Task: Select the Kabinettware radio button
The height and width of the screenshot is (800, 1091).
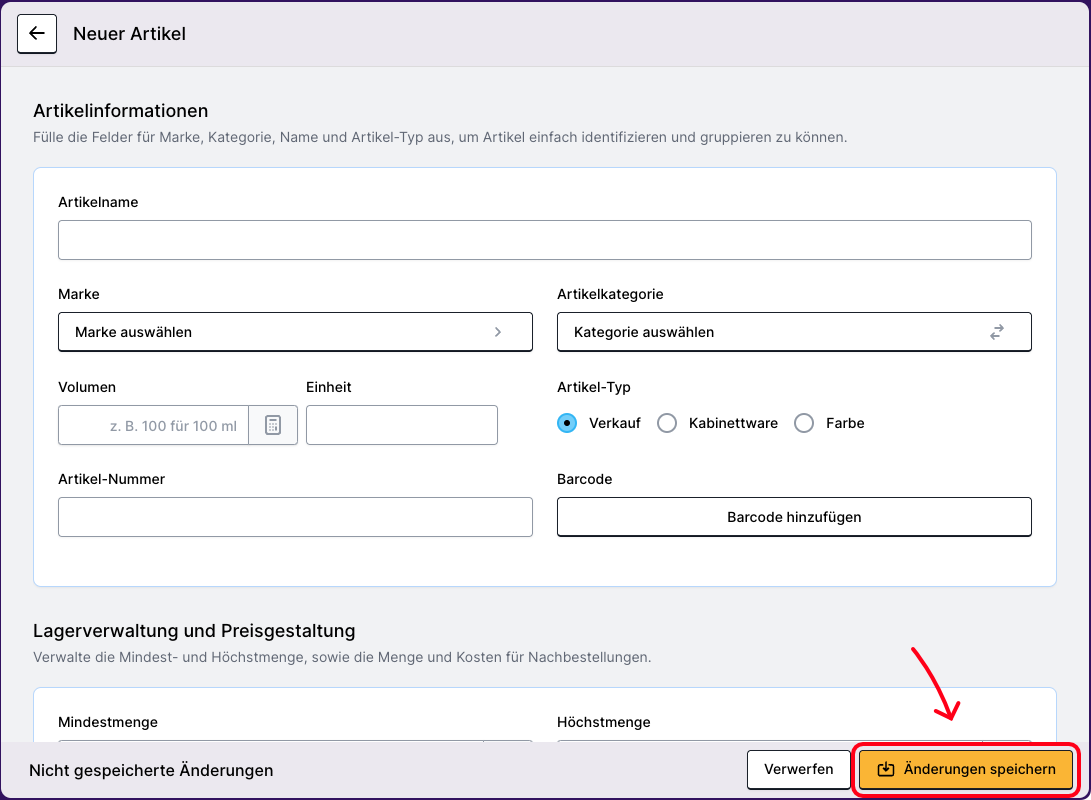Action: [x=667, y=423]
